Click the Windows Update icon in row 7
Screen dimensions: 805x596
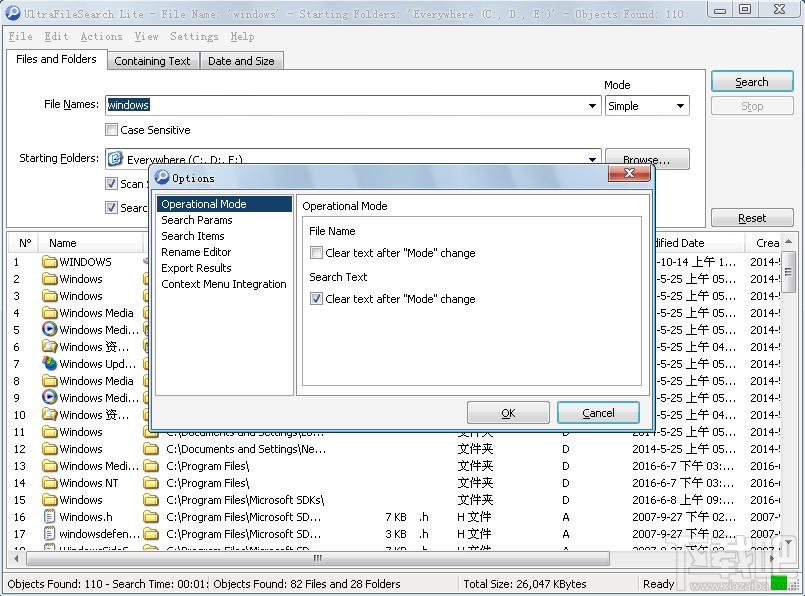pyautogui.click(x=50, y=363)
